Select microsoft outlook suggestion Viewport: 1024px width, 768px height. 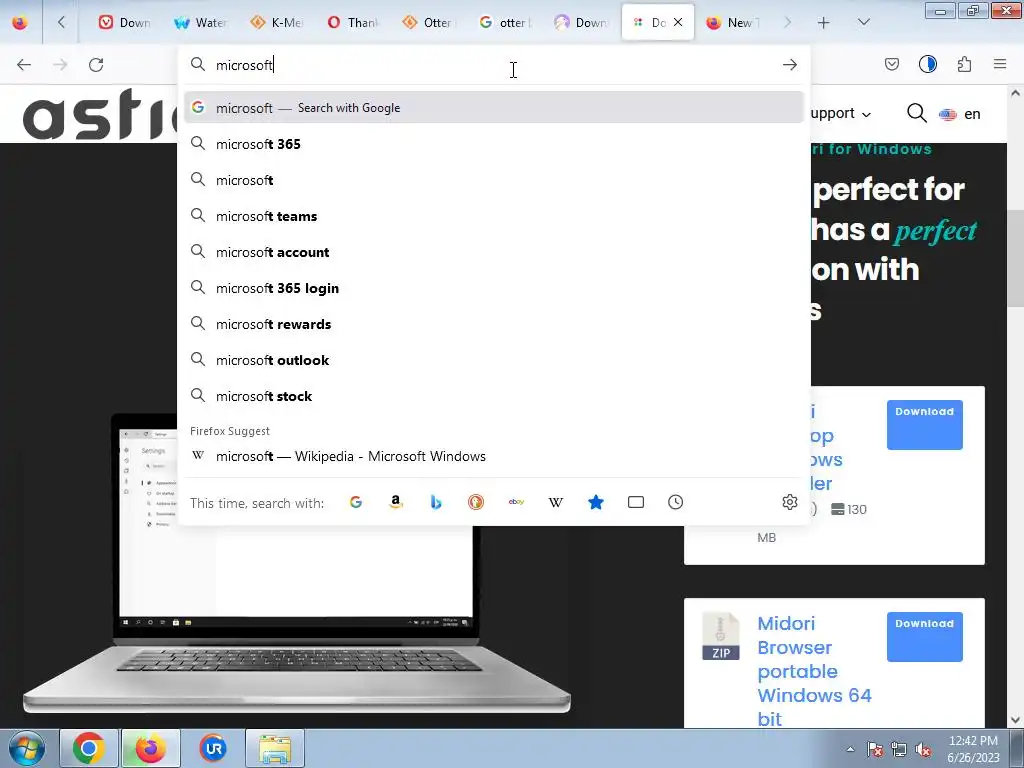click(x=494, y=360)
